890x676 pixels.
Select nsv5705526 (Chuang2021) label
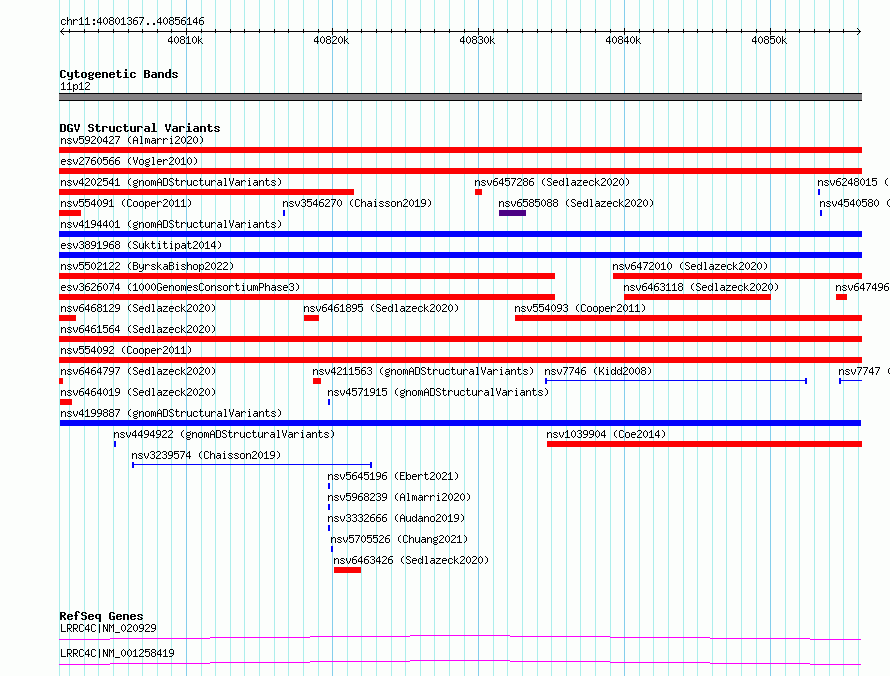pos(399,539)
